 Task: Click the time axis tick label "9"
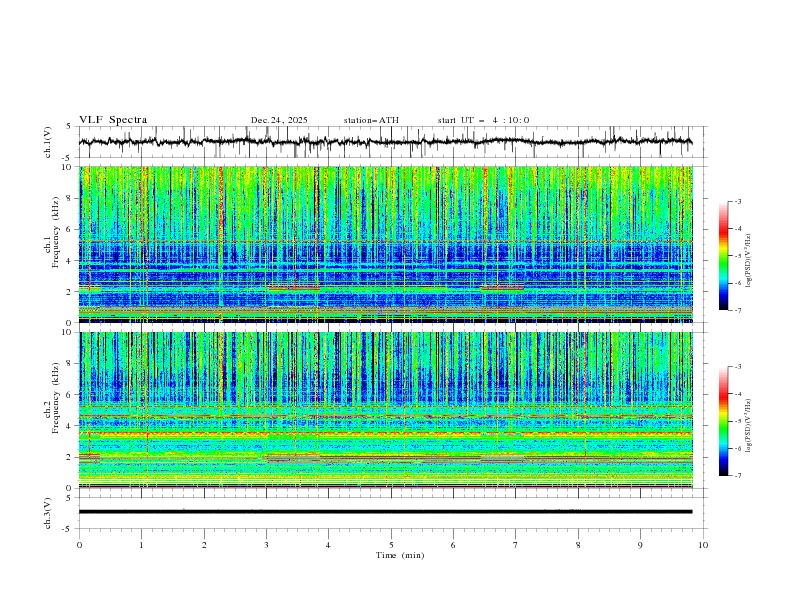640,545
